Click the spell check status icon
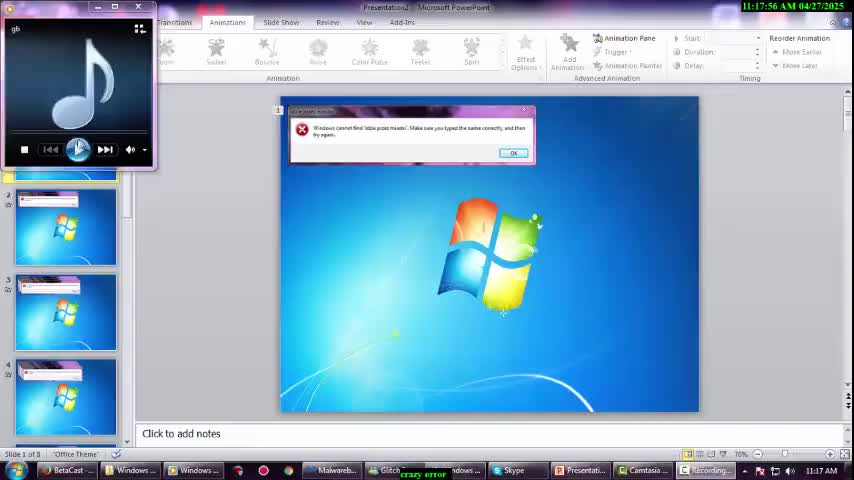 click(x=116, y=454)
